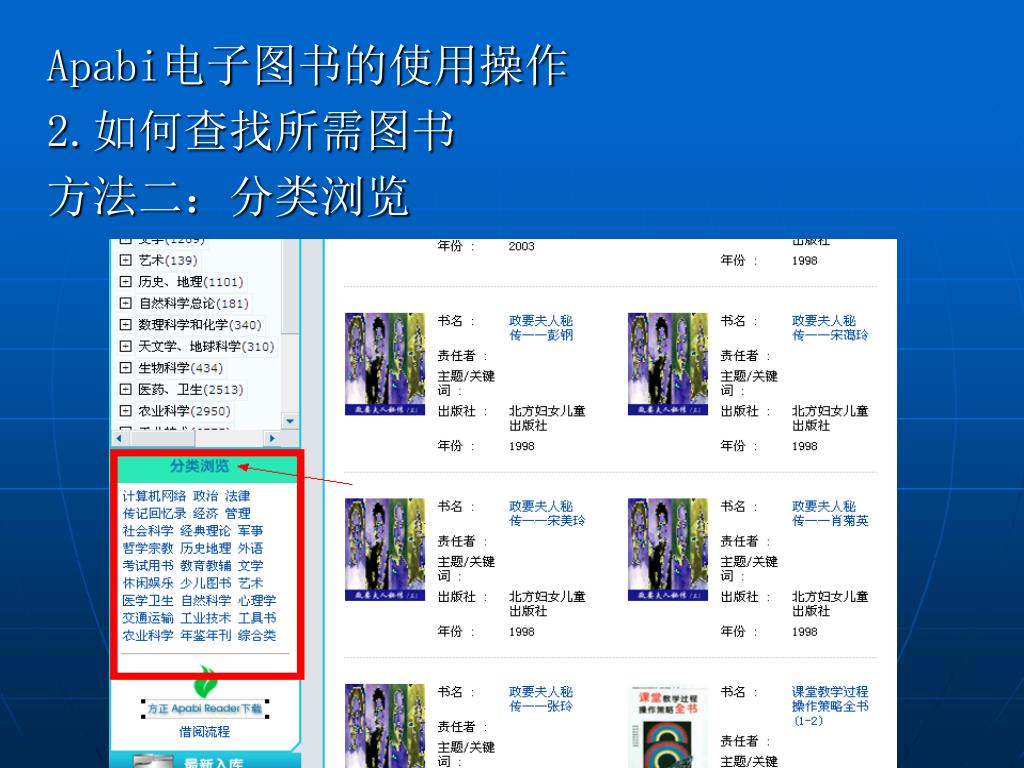
Task: Click the 方正 Apabi Reader下载 button
Action: (x=204, y=709)
